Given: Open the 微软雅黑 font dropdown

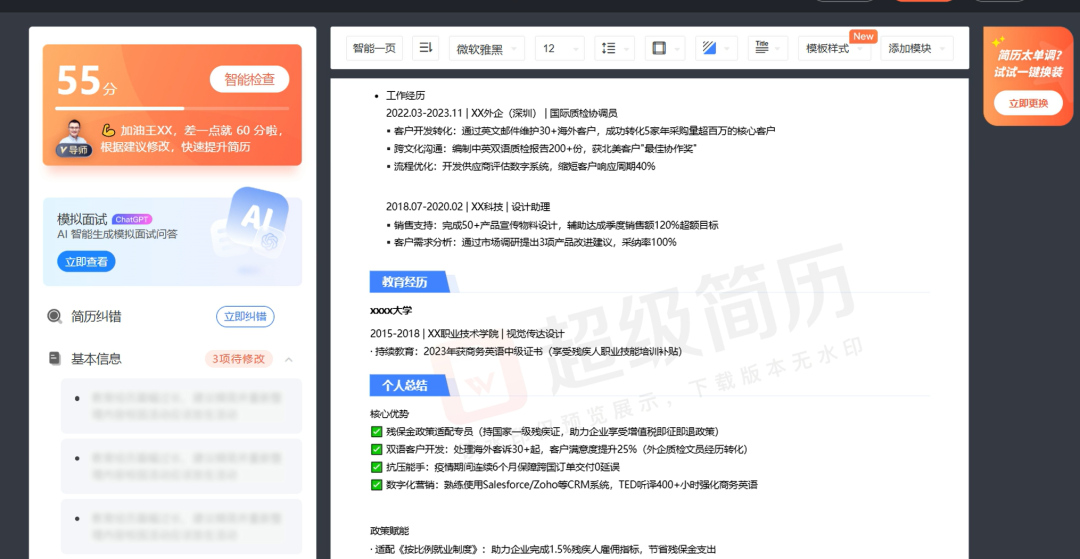Looking at the screenshot, I should 486,48.
